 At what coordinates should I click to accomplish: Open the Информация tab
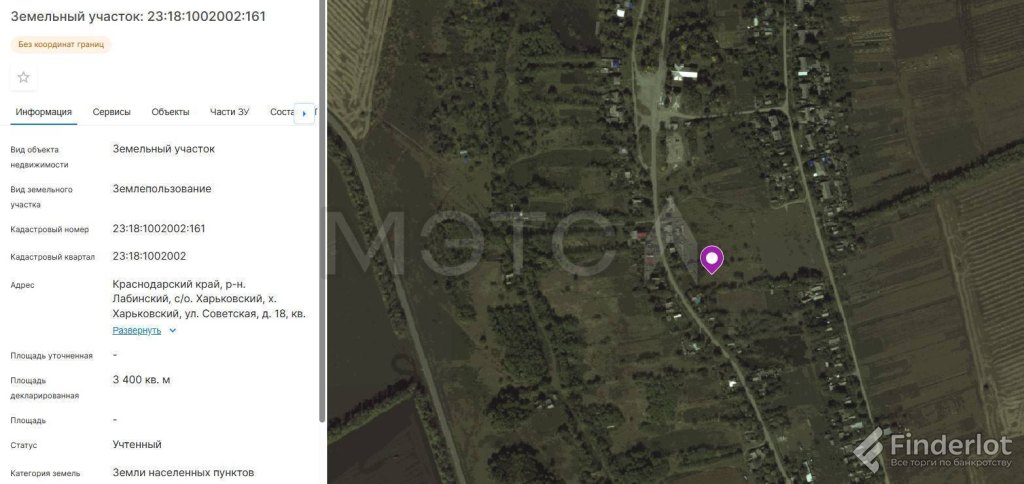tap(44, 112)
